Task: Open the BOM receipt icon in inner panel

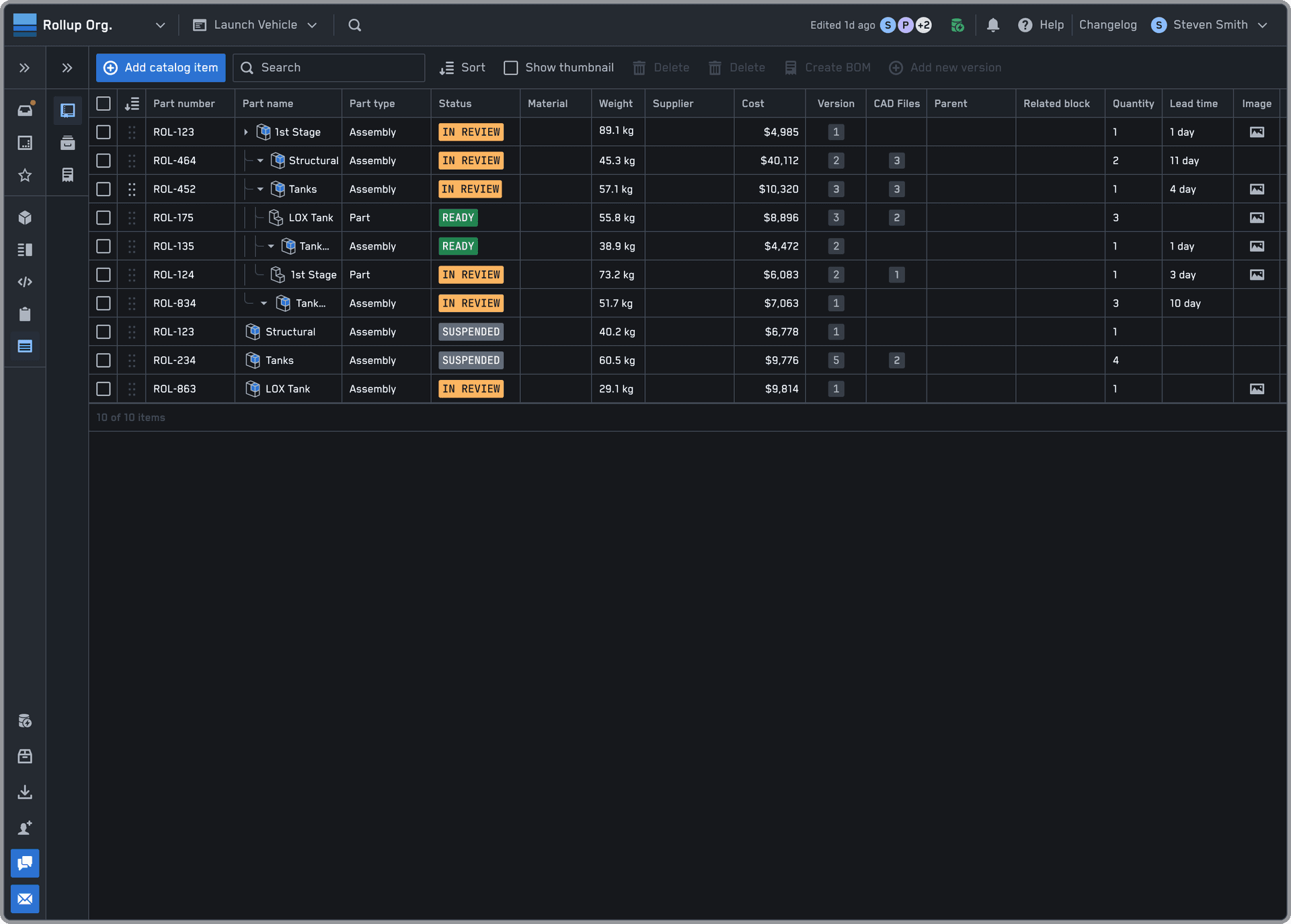Action: [x=68, y=175]
